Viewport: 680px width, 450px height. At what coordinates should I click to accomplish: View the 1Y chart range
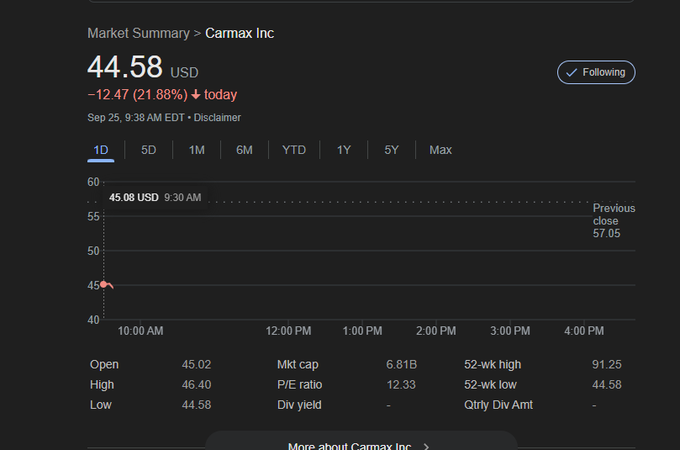tap(343, 150)
